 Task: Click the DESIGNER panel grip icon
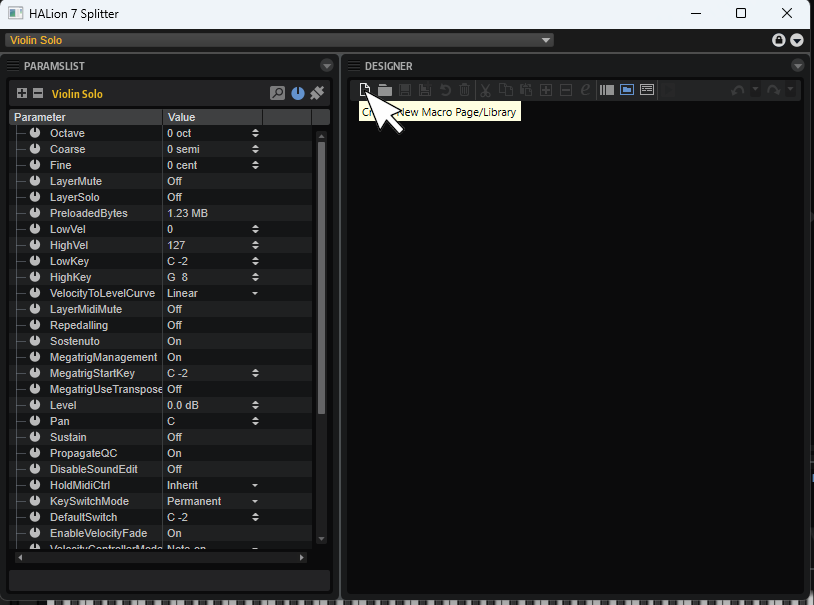[354, 65]
